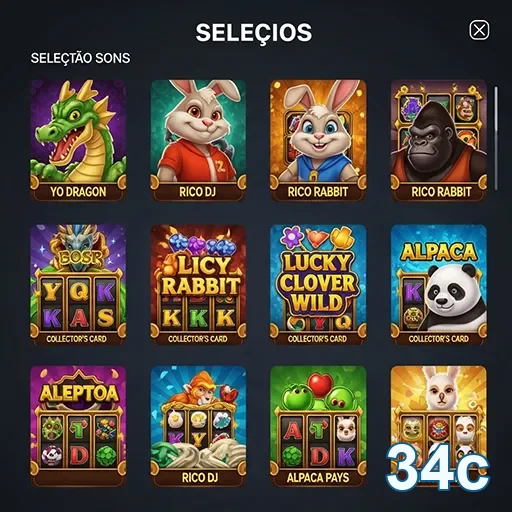Select the white llama yellow slot card
Screen dimensions: 512x512
(x=439, y=426)
